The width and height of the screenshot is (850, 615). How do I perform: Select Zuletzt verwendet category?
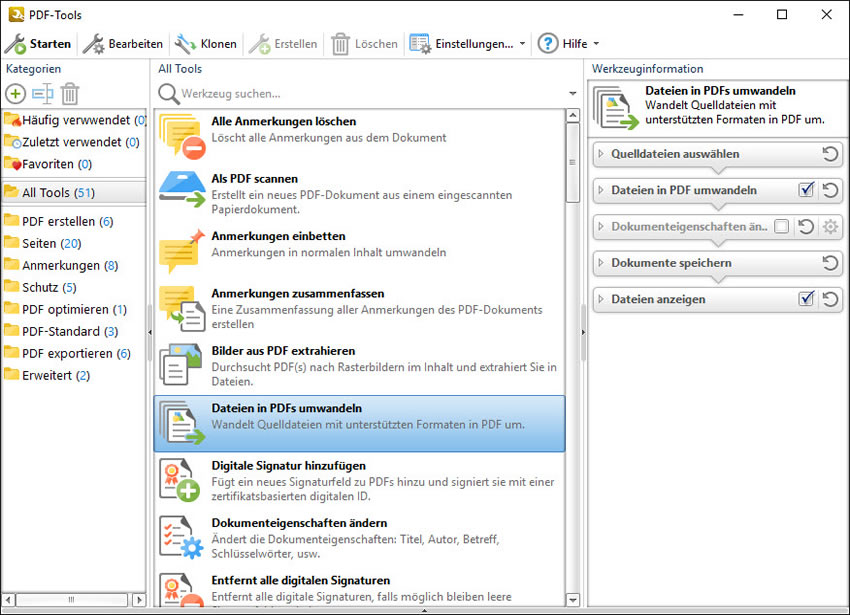point(74,142)
